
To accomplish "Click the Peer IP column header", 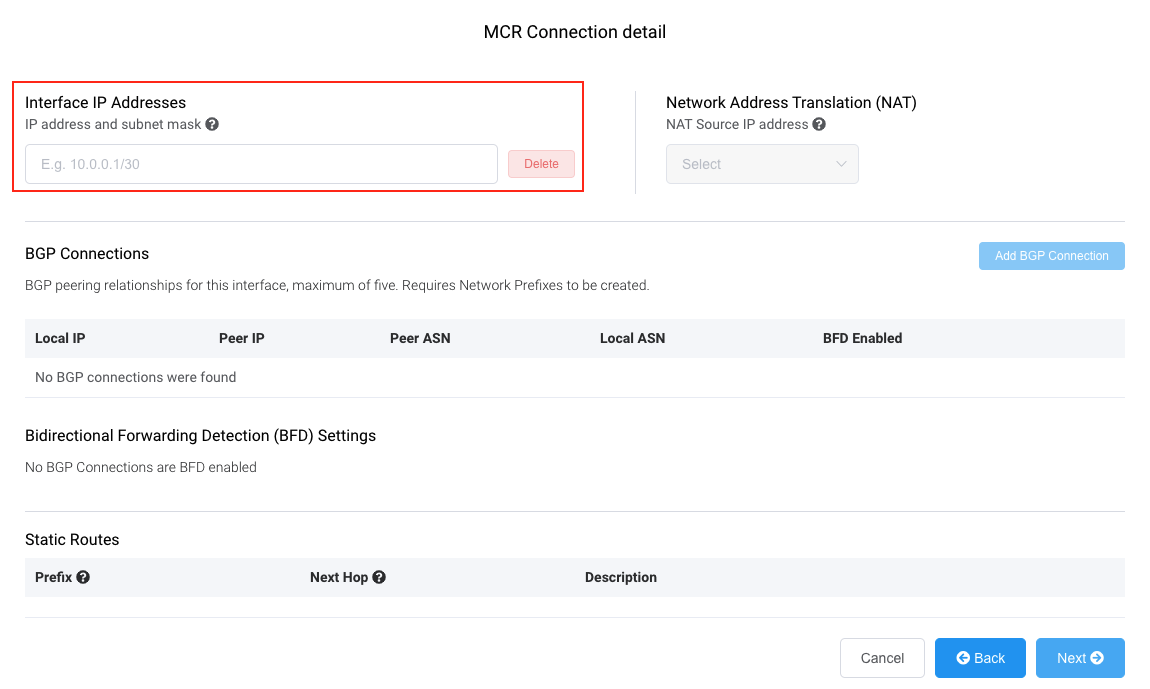I will (242, 338).
